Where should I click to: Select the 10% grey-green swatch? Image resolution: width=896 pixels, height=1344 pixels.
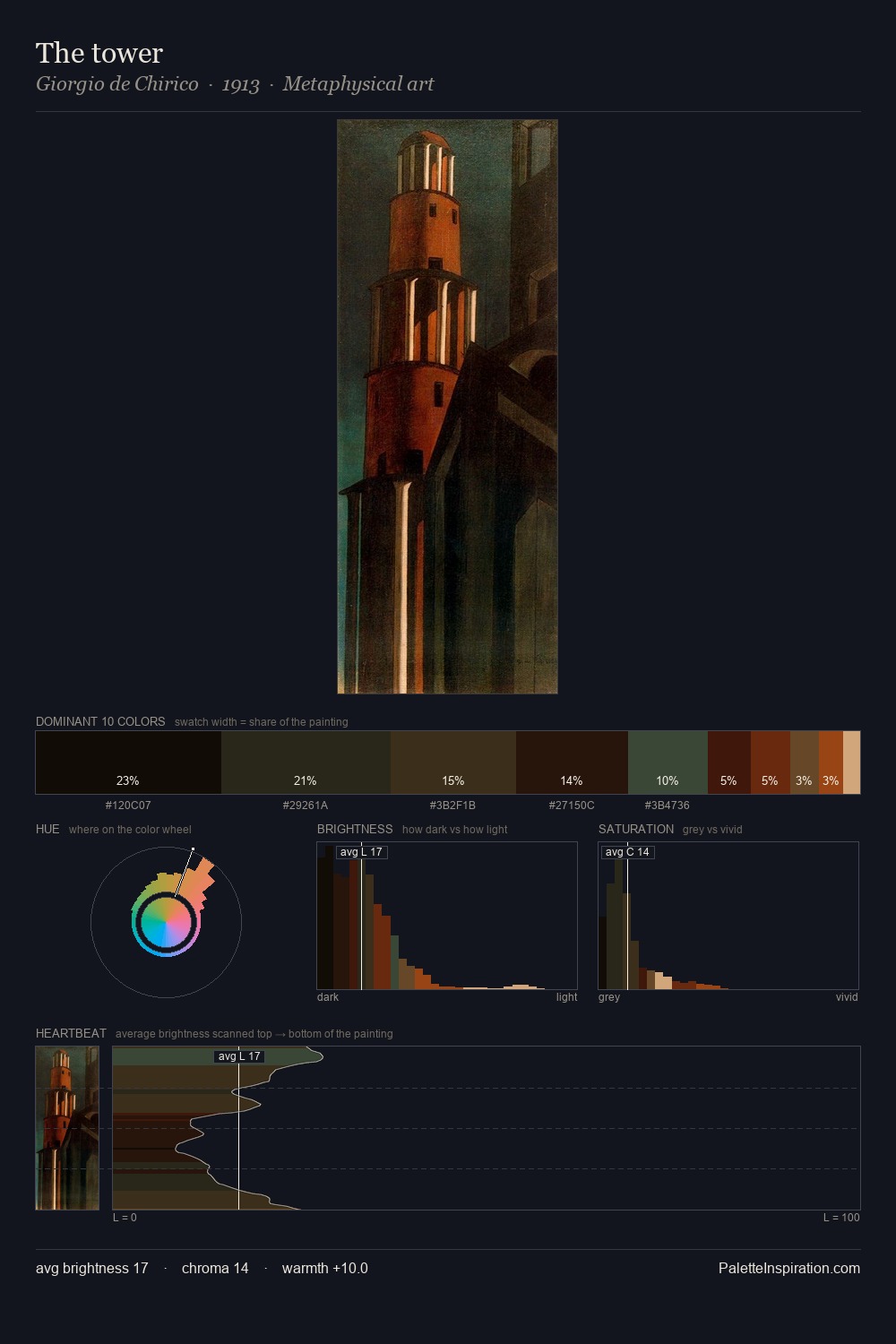click(x=668, y=762)
